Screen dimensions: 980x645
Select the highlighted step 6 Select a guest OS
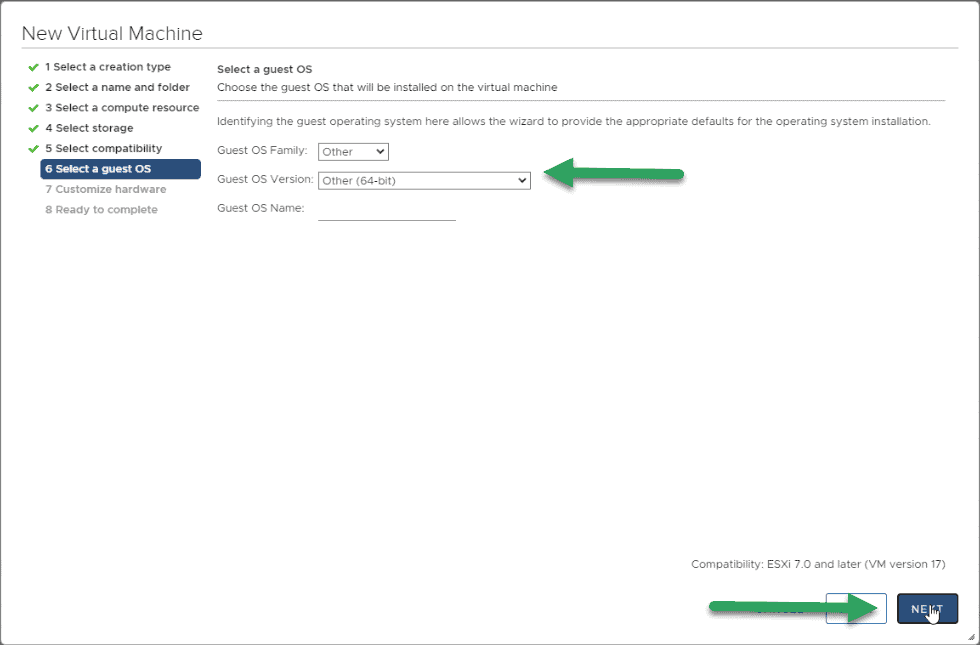coord(121,169)
